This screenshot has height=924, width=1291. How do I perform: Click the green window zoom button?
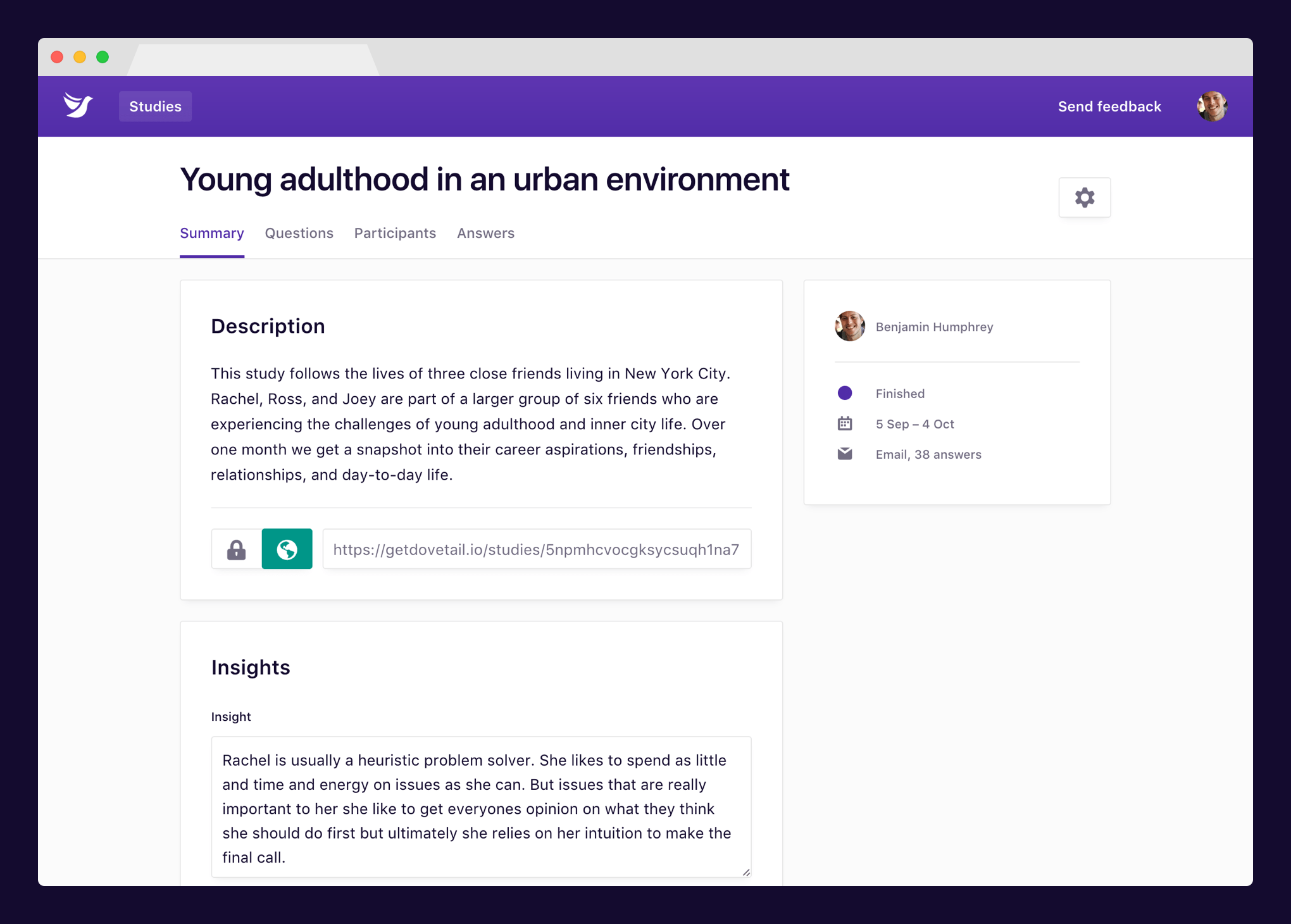coord(103,57)
